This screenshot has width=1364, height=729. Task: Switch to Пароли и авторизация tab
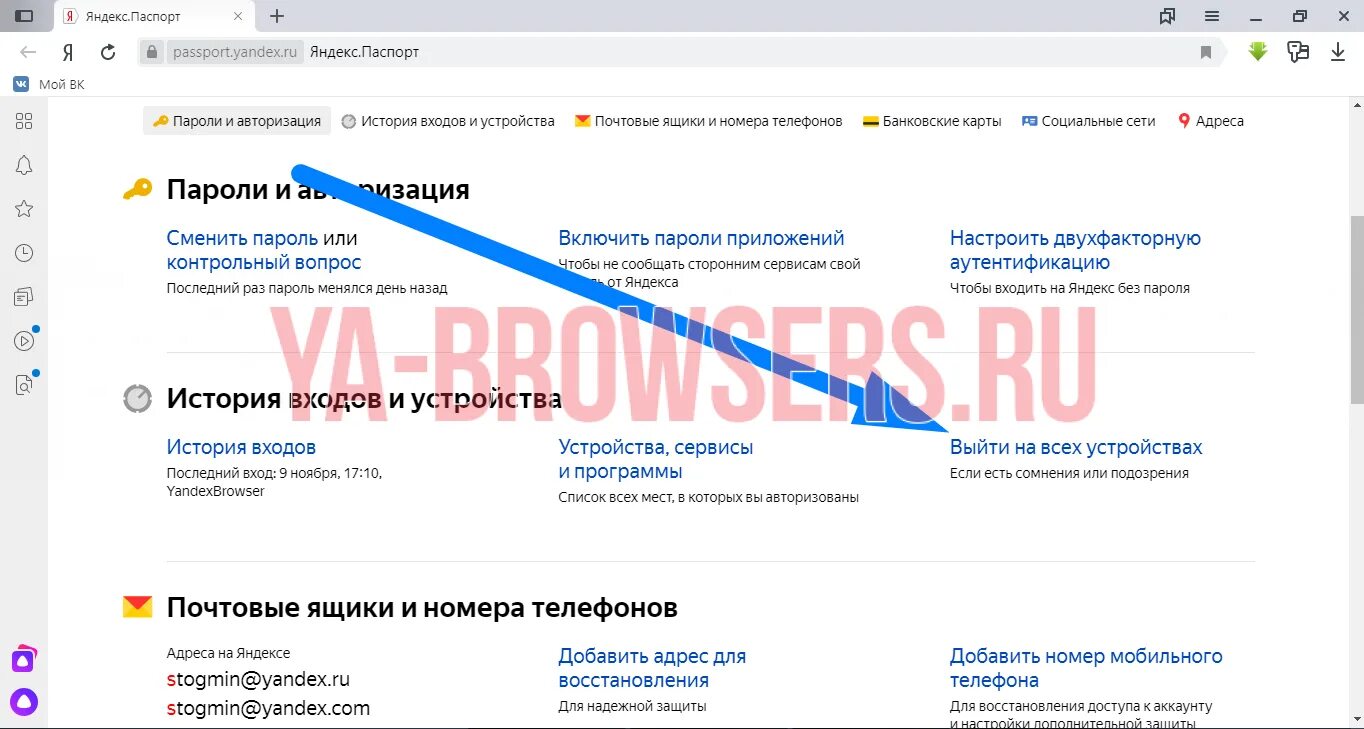click(x=236, y=121)
